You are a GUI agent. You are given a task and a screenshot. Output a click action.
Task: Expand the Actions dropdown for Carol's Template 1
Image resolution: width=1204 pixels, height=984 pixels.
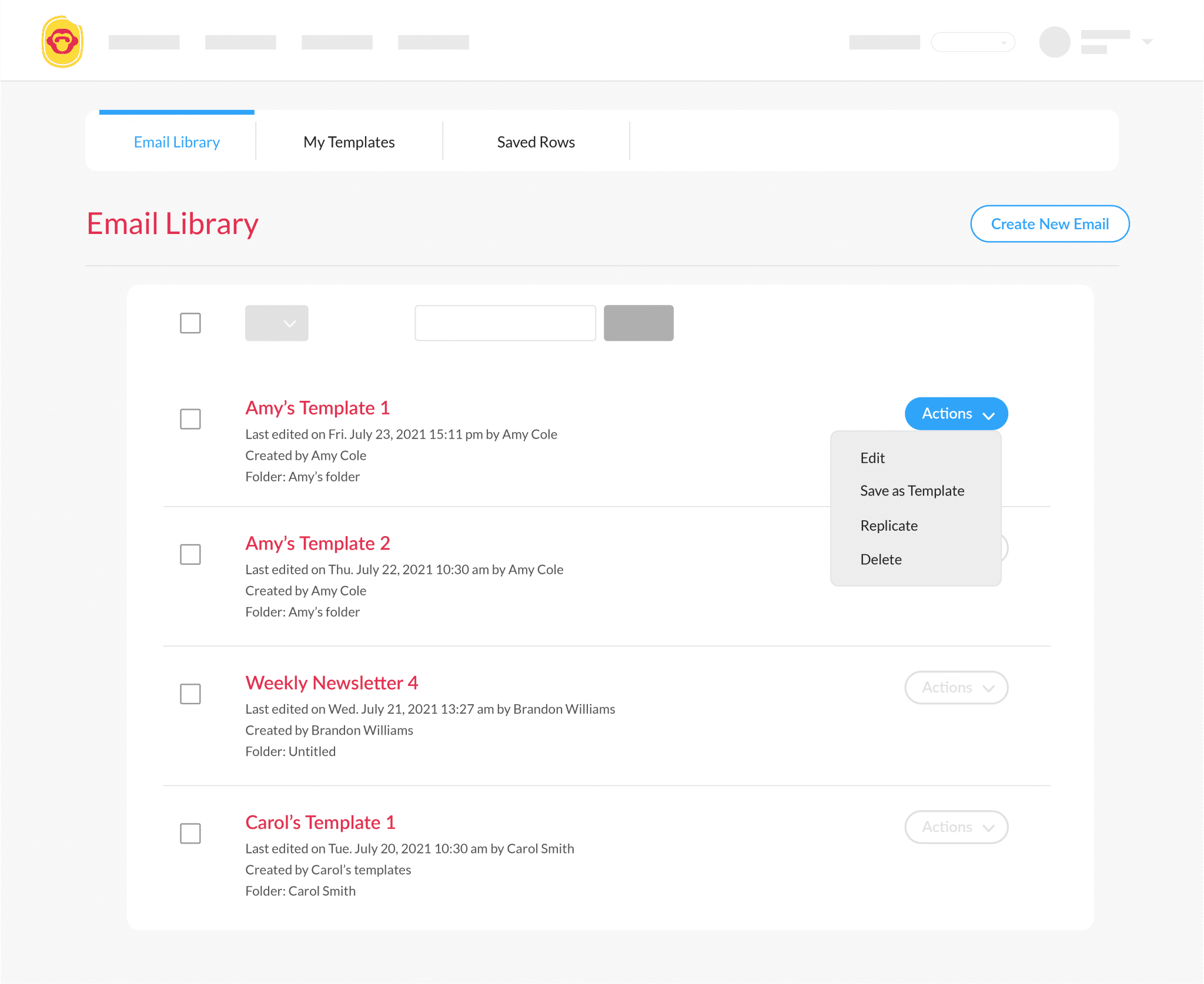[956, 827]
